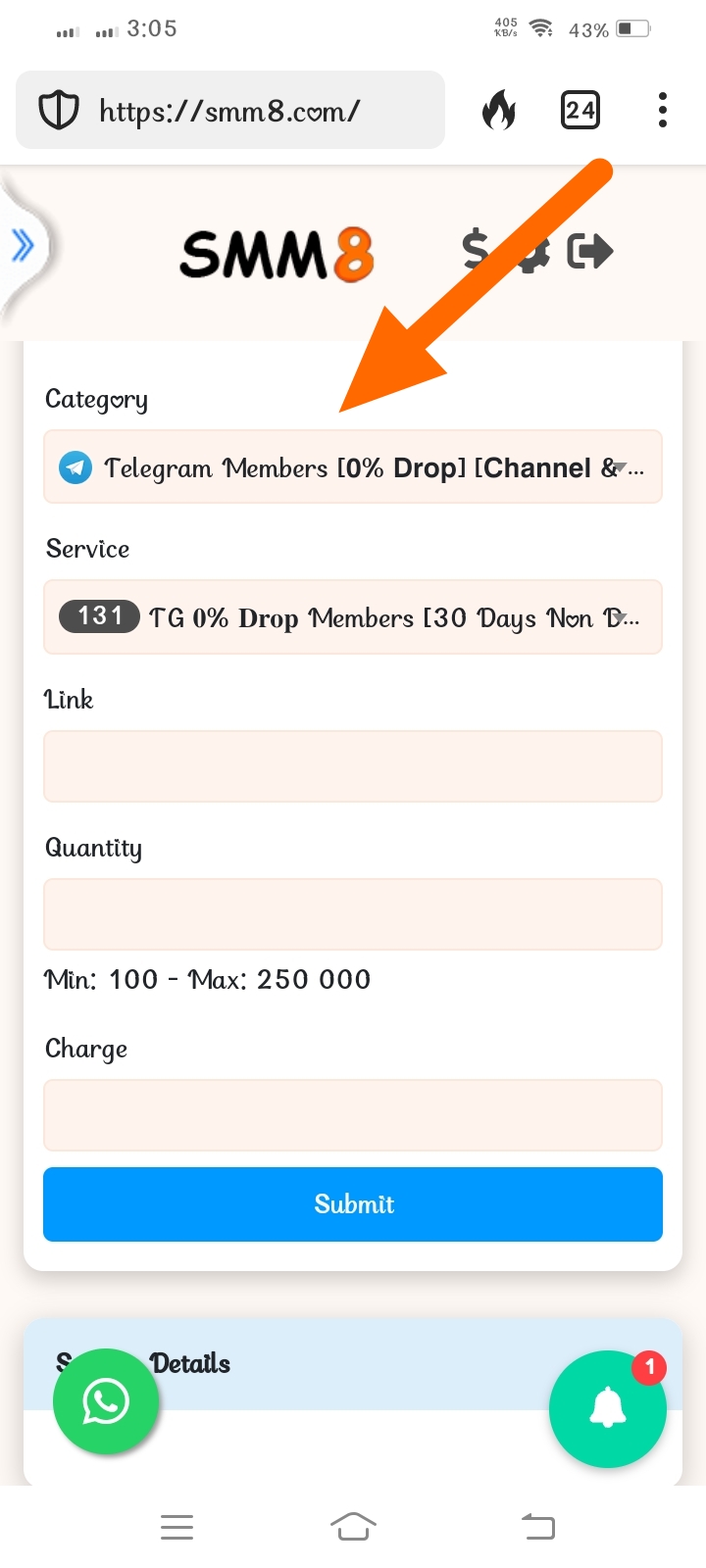
Task: Open the browser three-dot menu
Action: [663, 111]
